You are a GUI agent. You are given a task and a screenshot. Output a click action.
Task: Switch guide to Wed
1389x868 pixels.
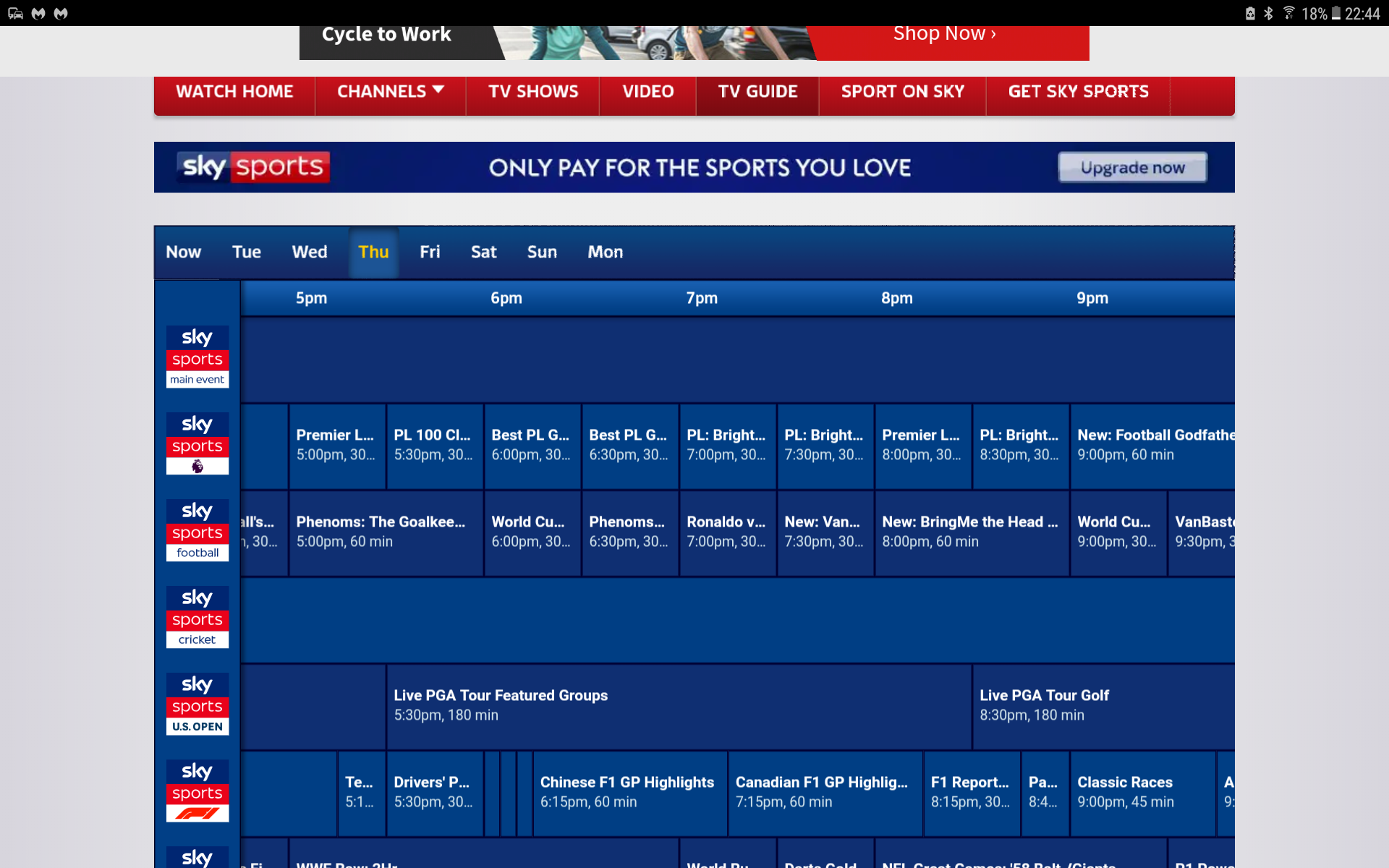click(x=310, y=252)
